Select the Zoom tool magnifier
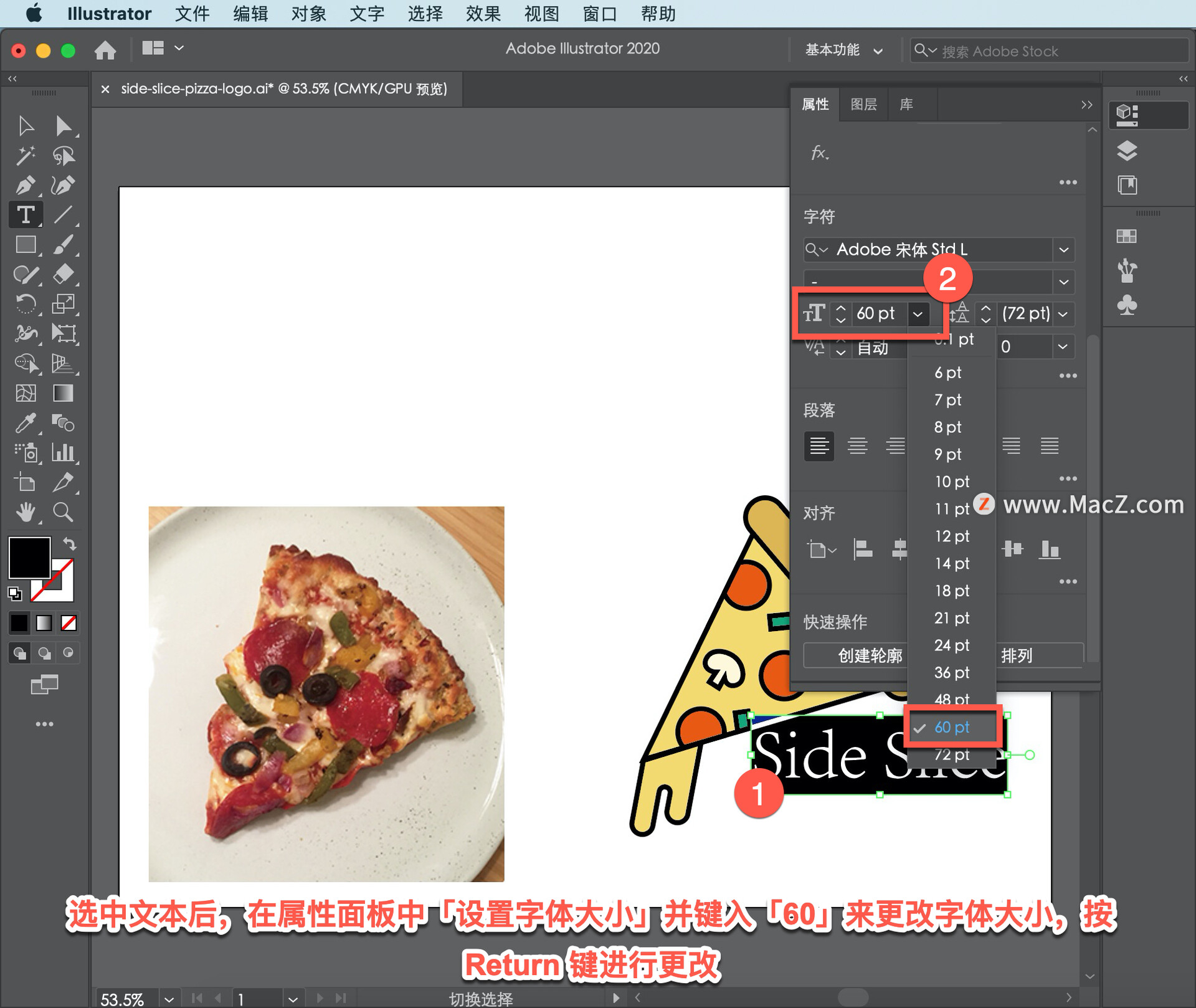 click(63, 512)
